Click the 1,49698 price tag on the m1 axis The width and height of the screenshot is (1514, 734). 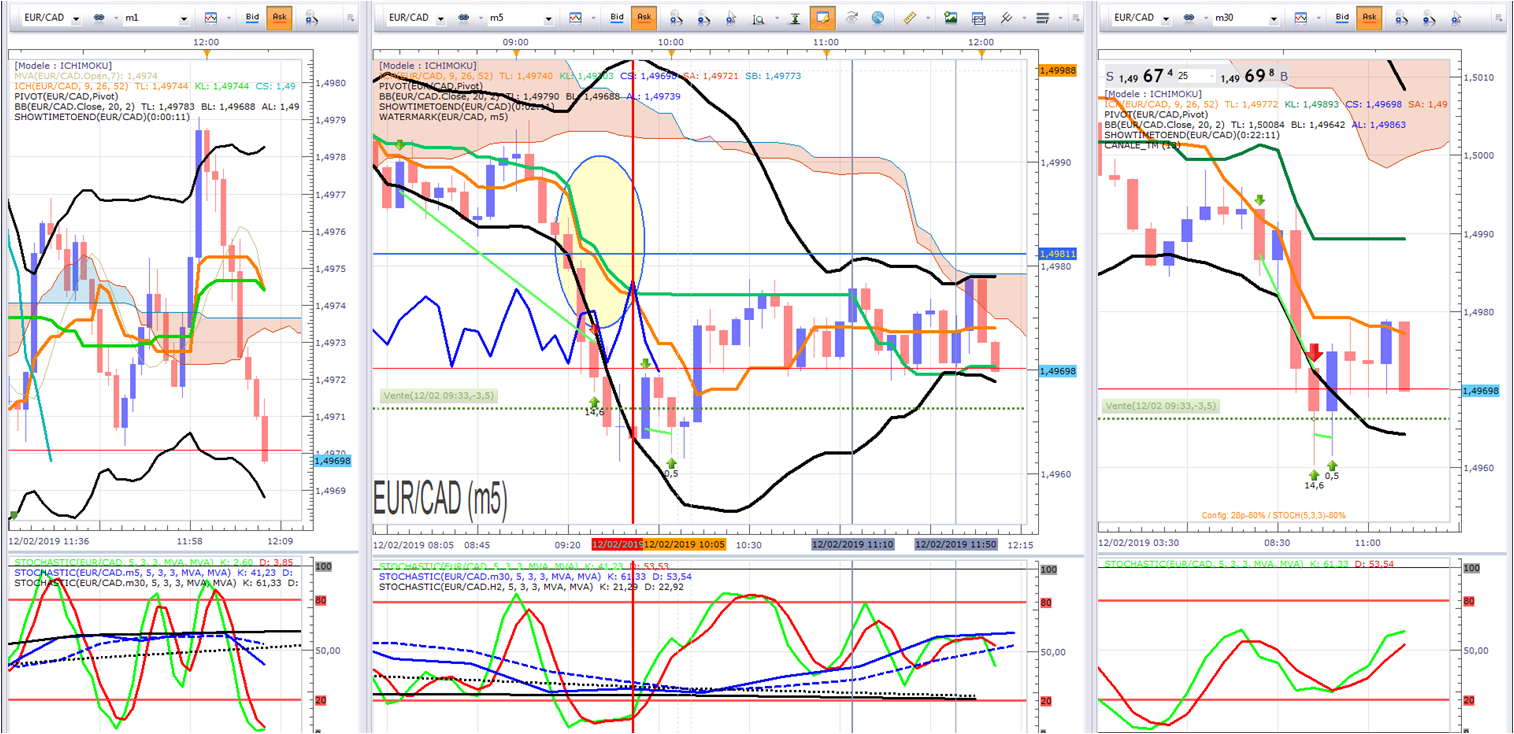click(332, 460)
